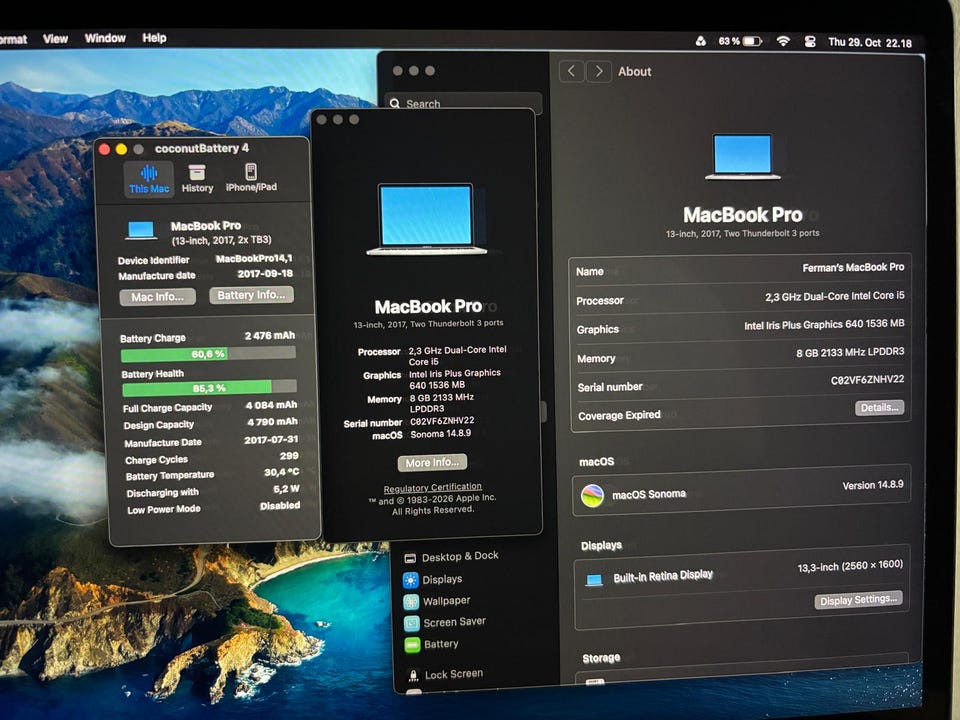Go forward with the System Settings forward arrow
This screenshot has width=960, height=720.
[x=599, y=72]
